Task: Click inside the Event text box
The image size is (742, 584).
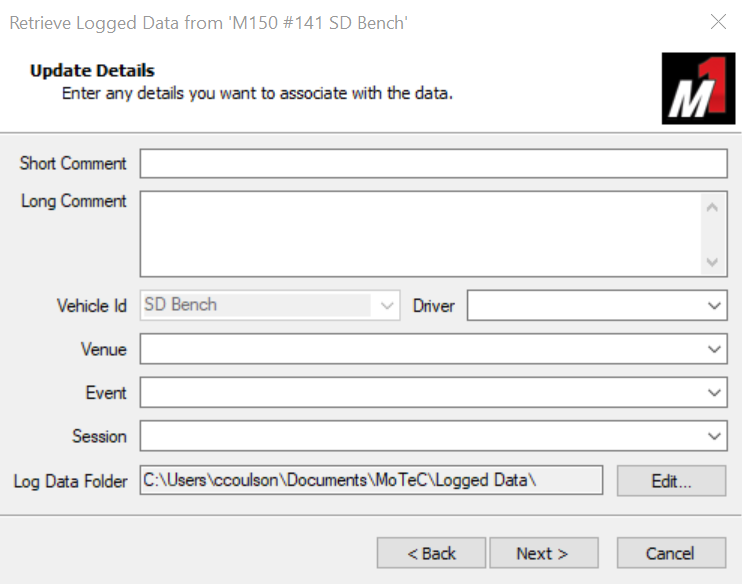Action: click(x=420, y=393)
